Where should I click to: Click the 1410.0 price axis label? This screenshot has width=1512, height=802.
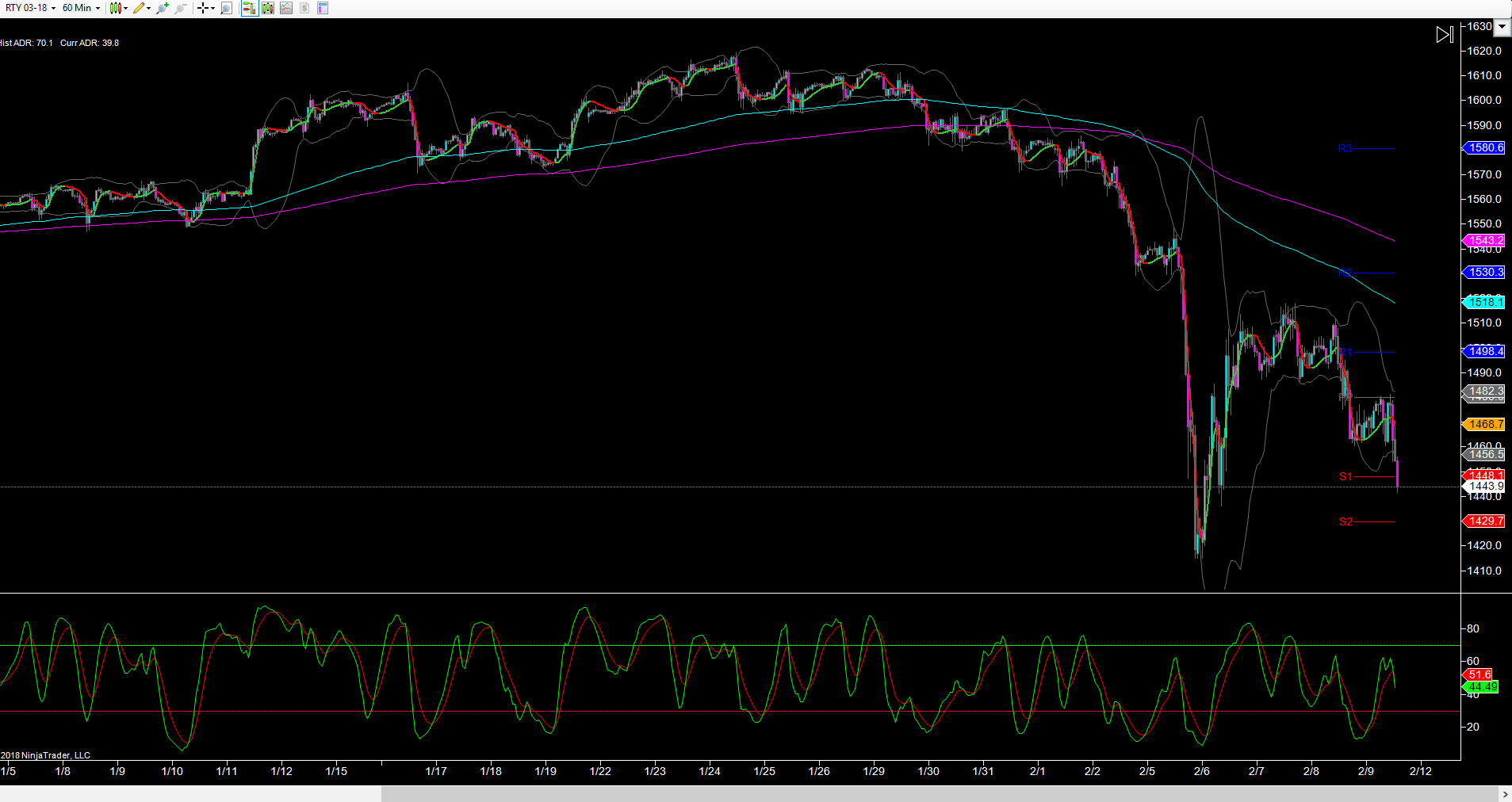pos(1484,571)
